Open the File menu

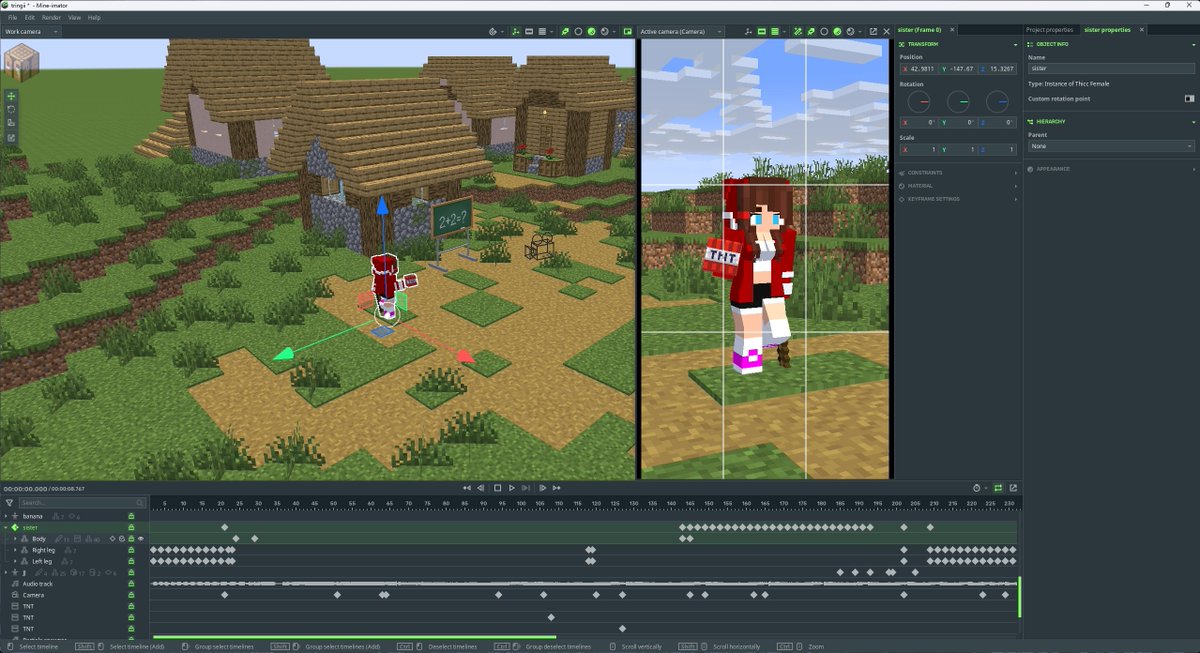pyautogui.click(x=13, y=18)
